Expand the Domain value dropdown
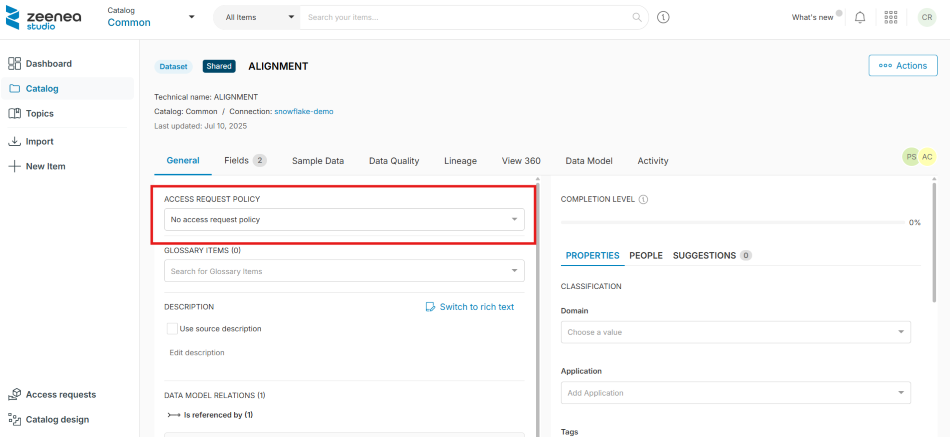 click(735, 332)
